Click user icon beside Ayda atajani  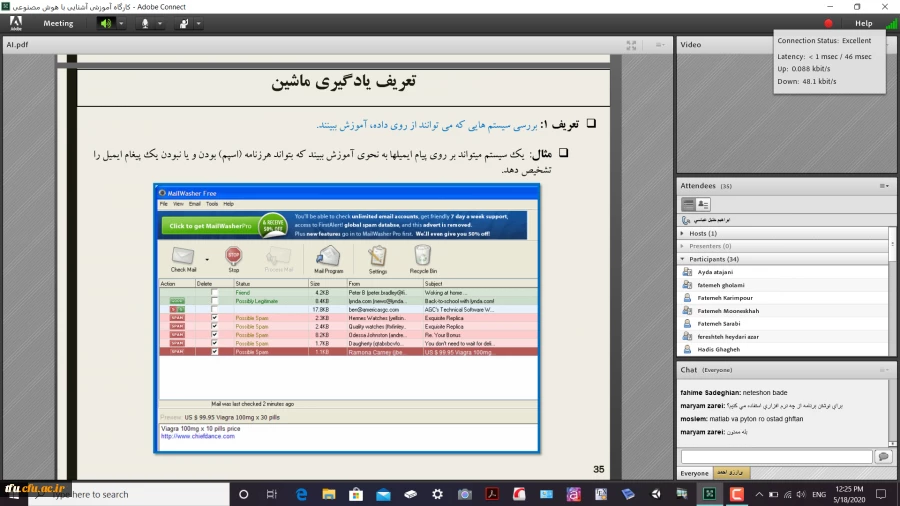[687, 272]
